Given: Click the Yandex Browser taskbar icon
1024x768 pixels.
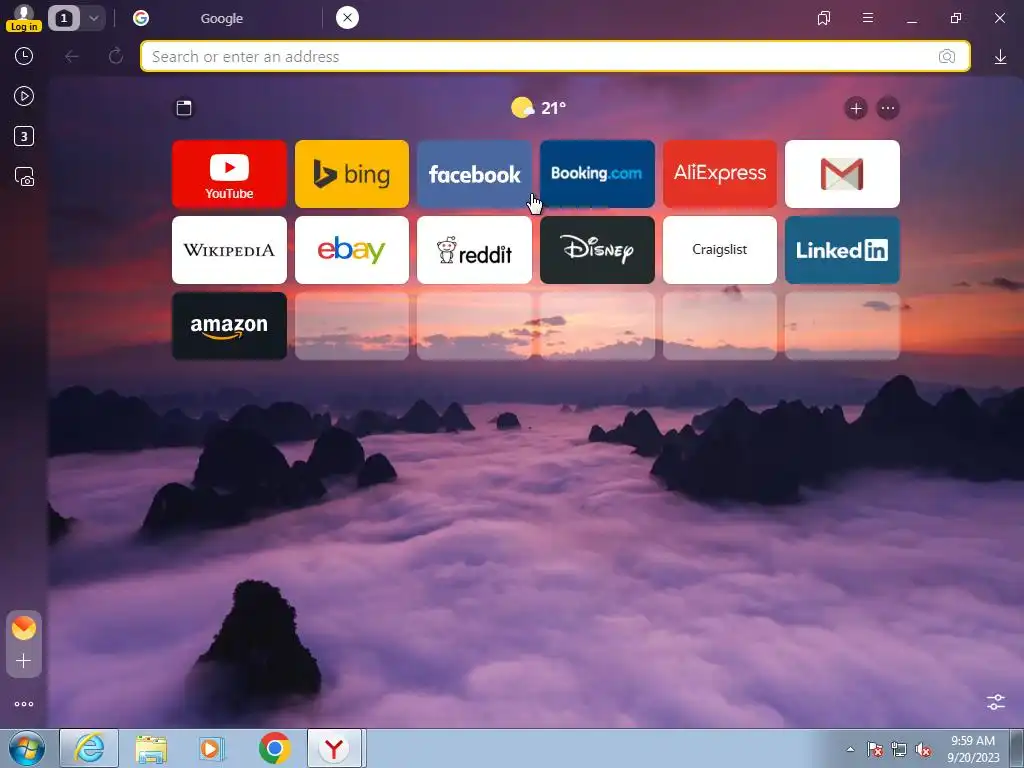Looking at the screenshot, I should point(334,748).
